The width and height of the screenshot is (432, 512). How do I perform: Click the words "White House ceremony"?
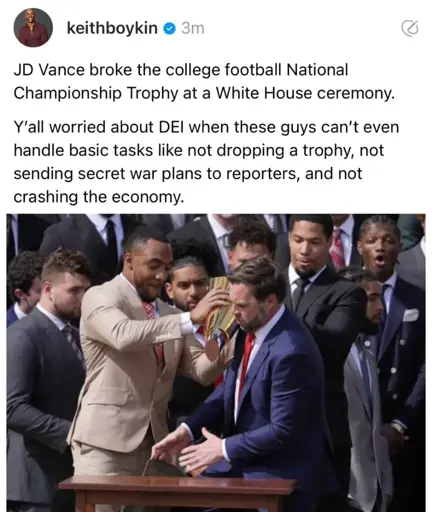coord(305,93)
